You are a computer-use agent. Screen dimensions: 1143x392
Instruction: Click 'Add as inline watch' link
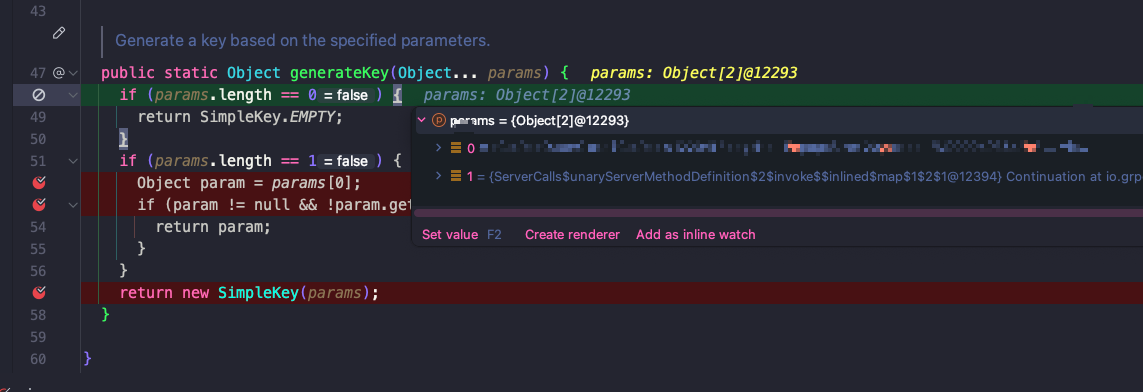(695, 235)
